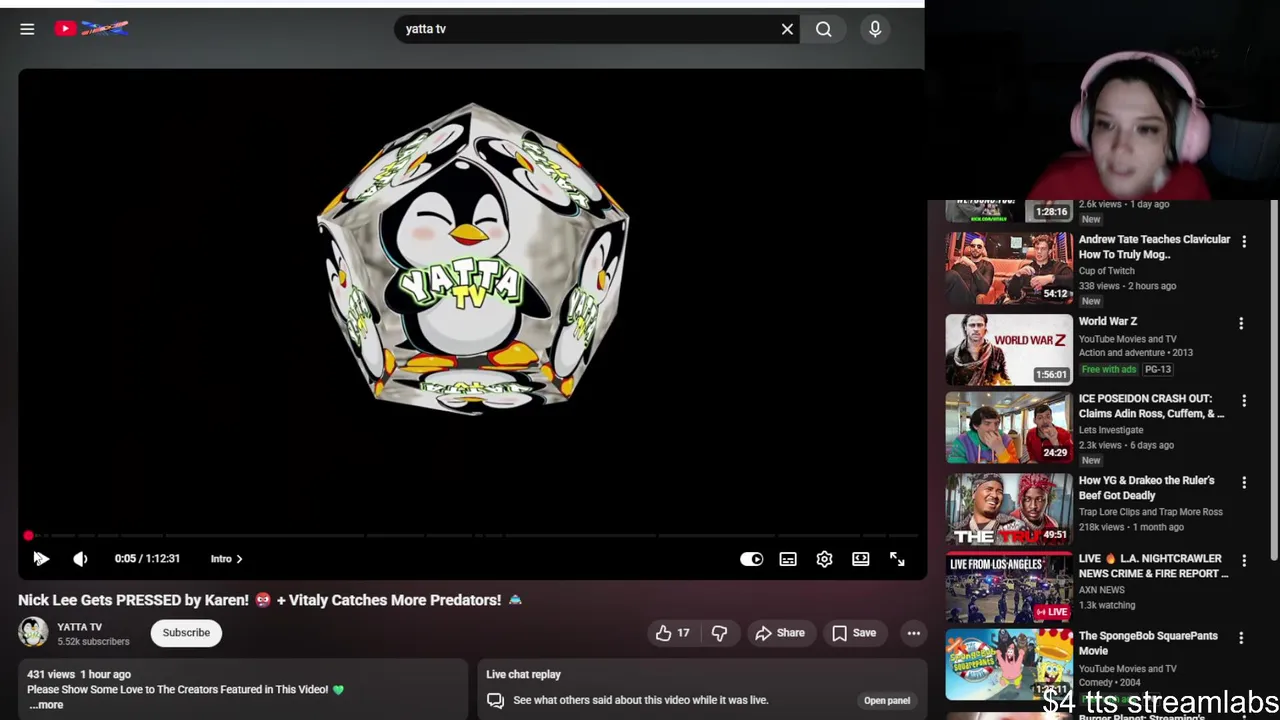Open YATTA TV channel name link
1280x720 pixels.
[79, 627]
